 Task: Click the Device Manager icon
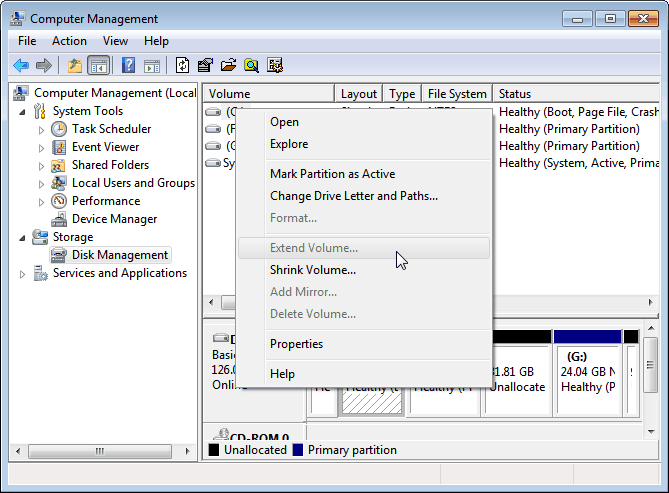pyautogui.click(x=59, y=219)
